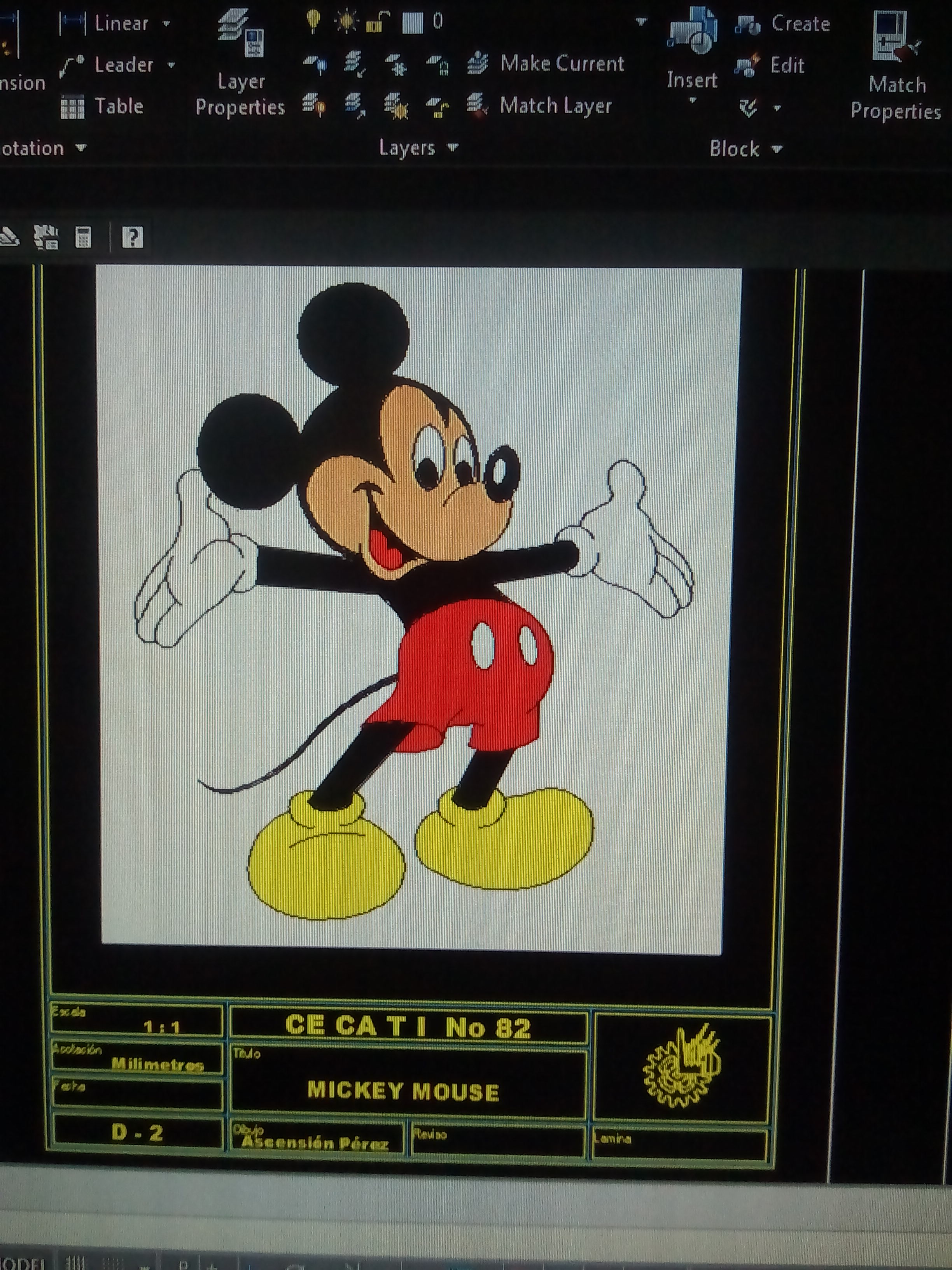Expand the Leader dropdown arrow
Image resolution: width=952 pixels, height=1270 pixels.
tap(171, 65)
